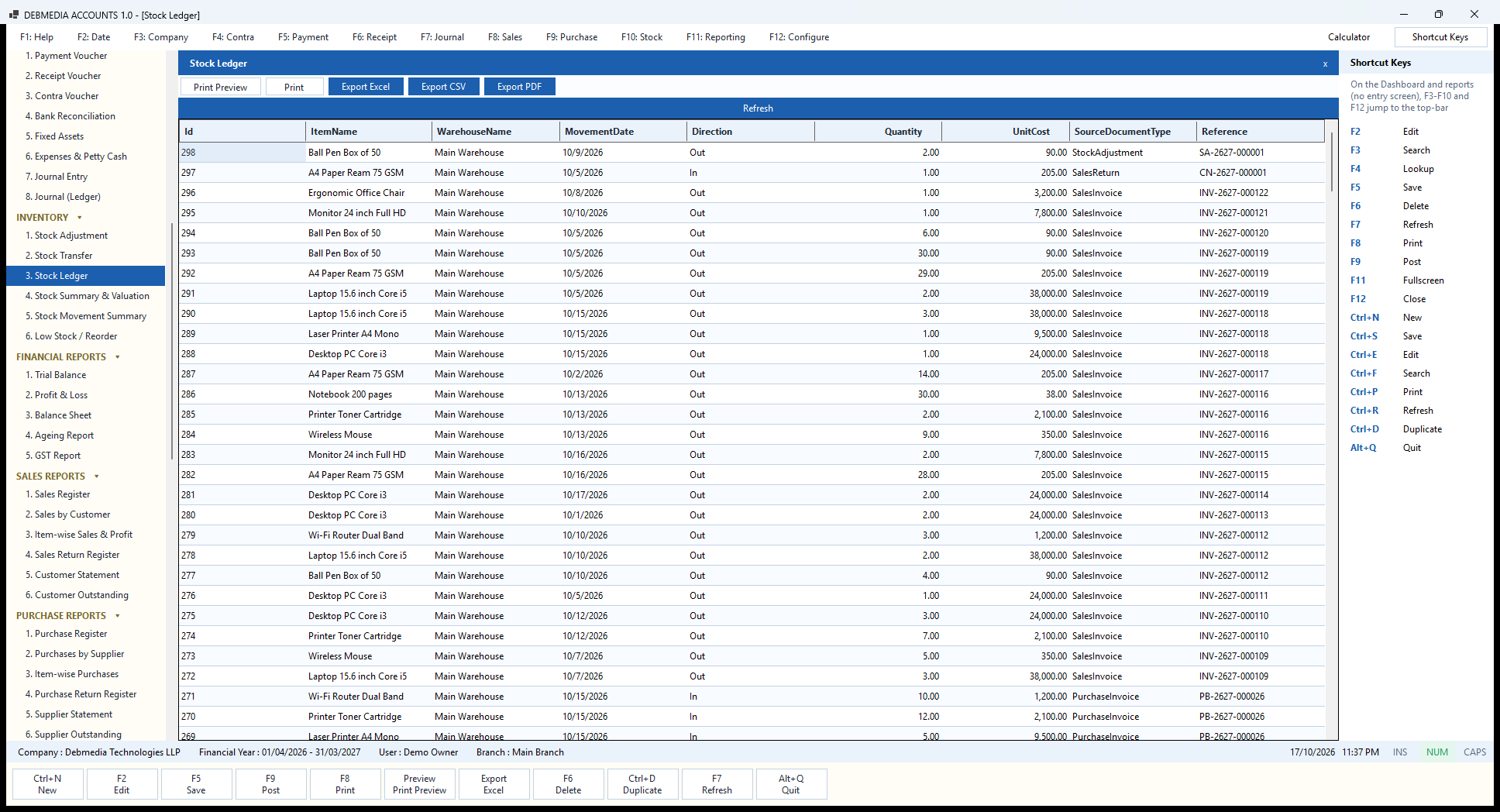
Task: Click the Export Excel bottom button
Action: tap(494, 784)
